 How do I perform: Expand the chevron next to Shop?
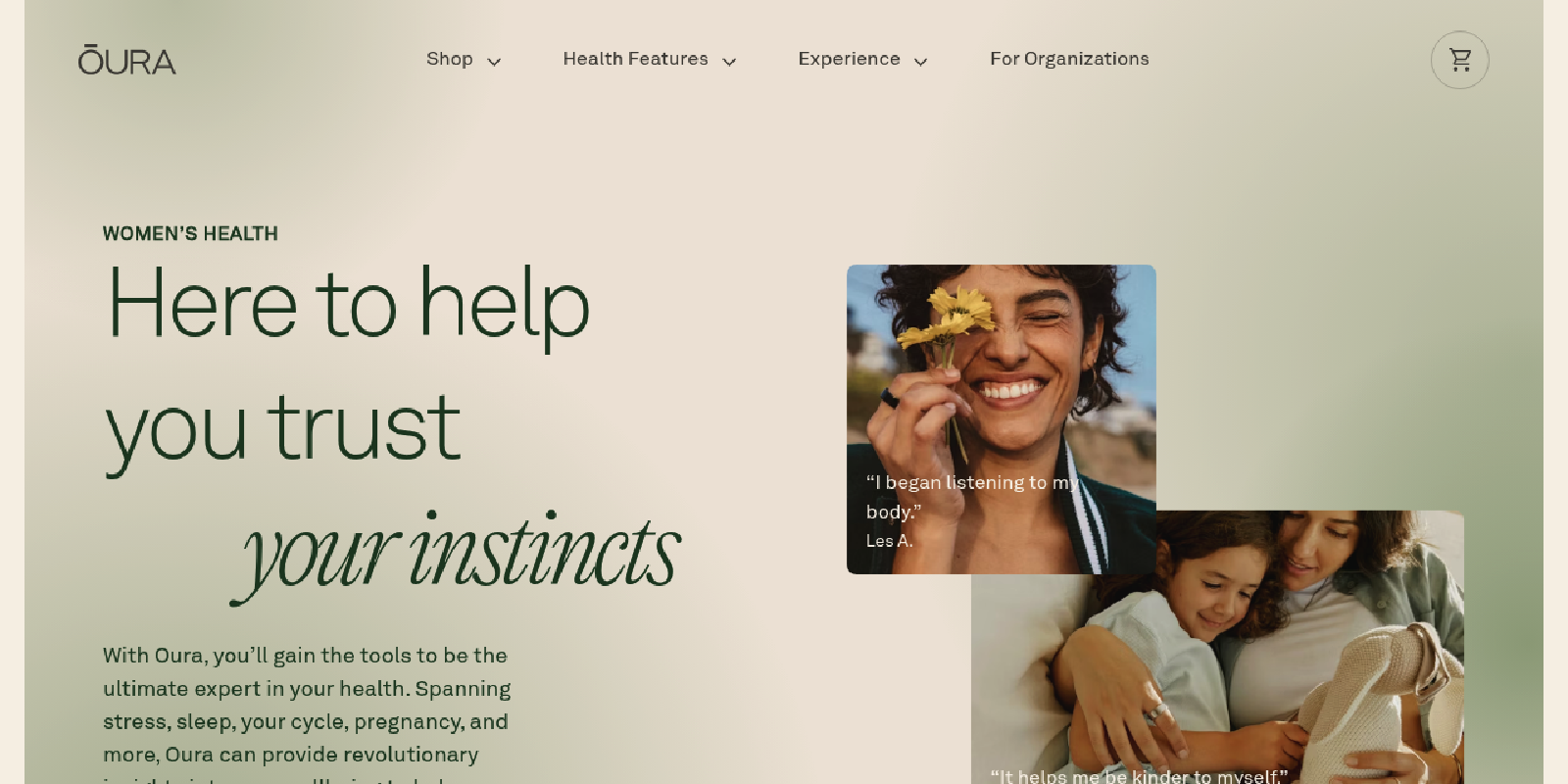pyautogui.click(x=494, y=61)
